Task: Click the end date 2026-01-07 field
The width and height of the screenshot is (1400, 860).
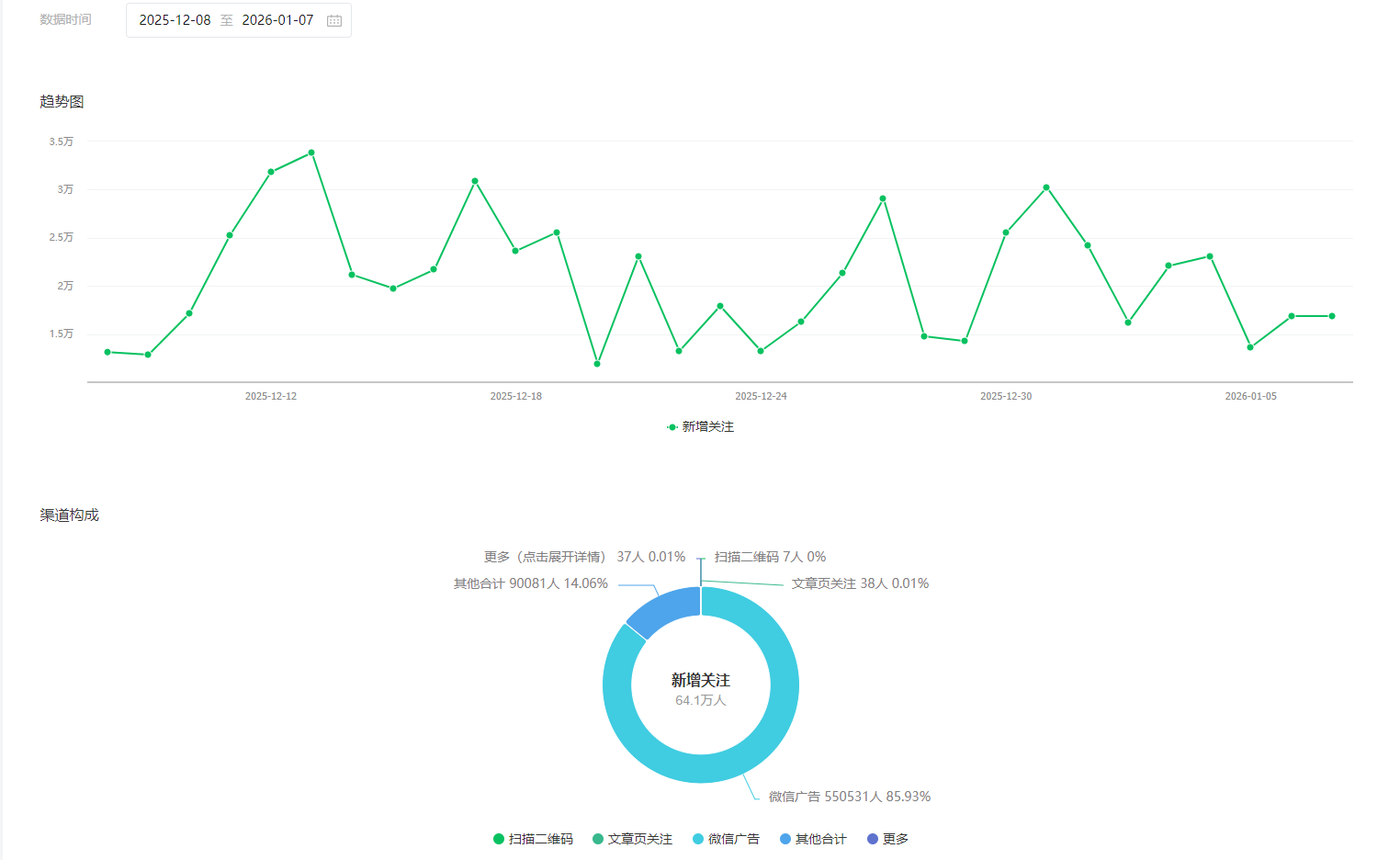Action: [277, 20]
